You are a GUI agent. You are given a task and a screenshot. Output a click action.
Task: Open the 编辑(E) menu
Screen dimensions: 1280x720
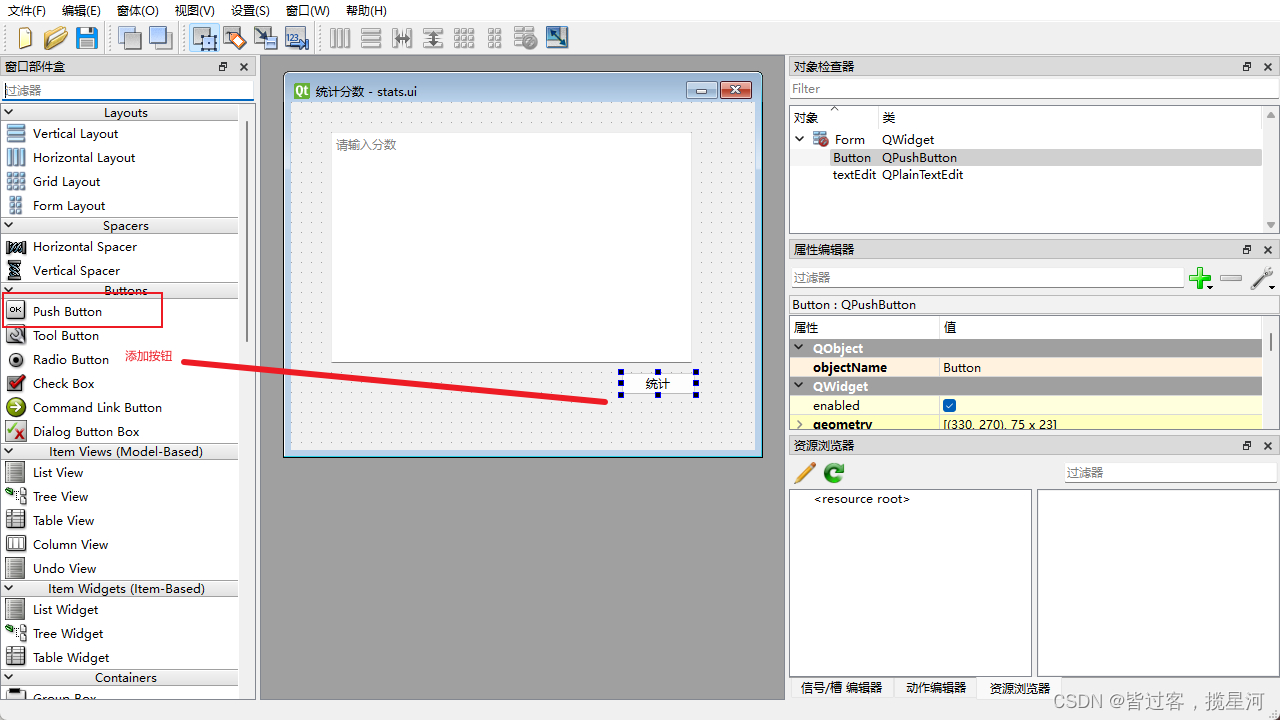(81, 11)
